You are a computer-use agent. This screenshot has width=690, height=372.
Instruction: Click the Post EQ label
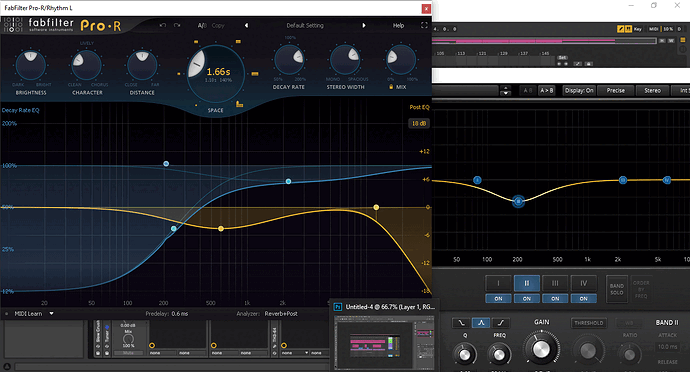click(x=419, y=107)
